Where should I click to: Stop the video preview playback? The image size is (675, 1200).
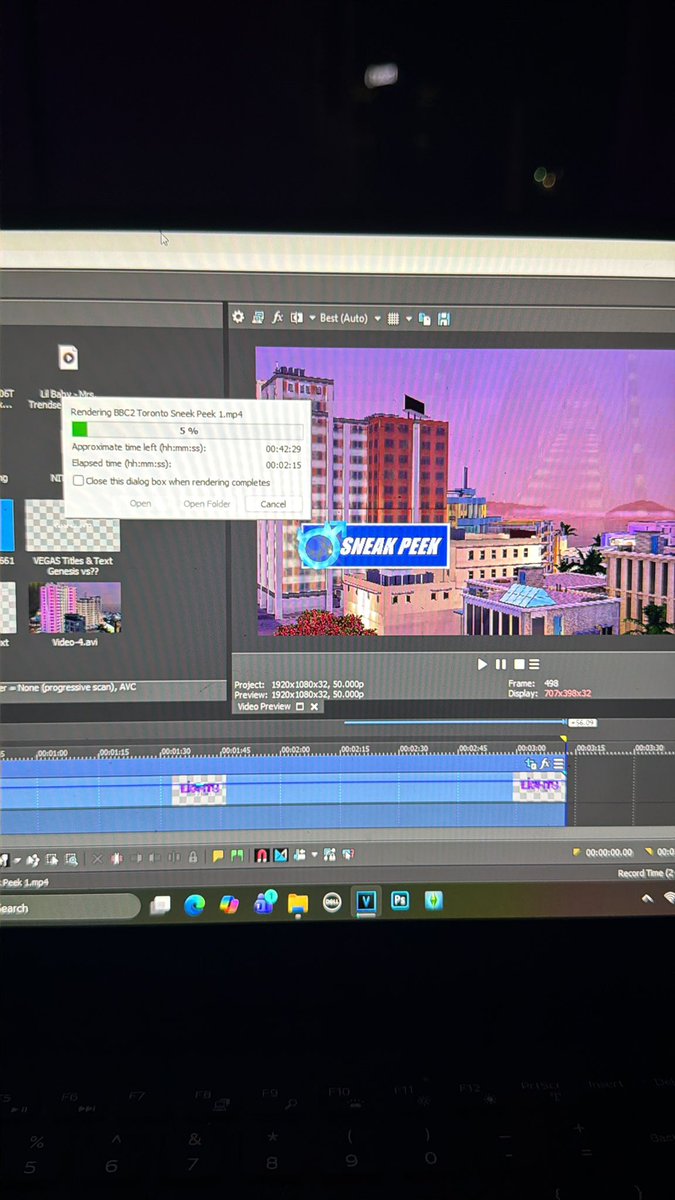(x=518, y=664)
